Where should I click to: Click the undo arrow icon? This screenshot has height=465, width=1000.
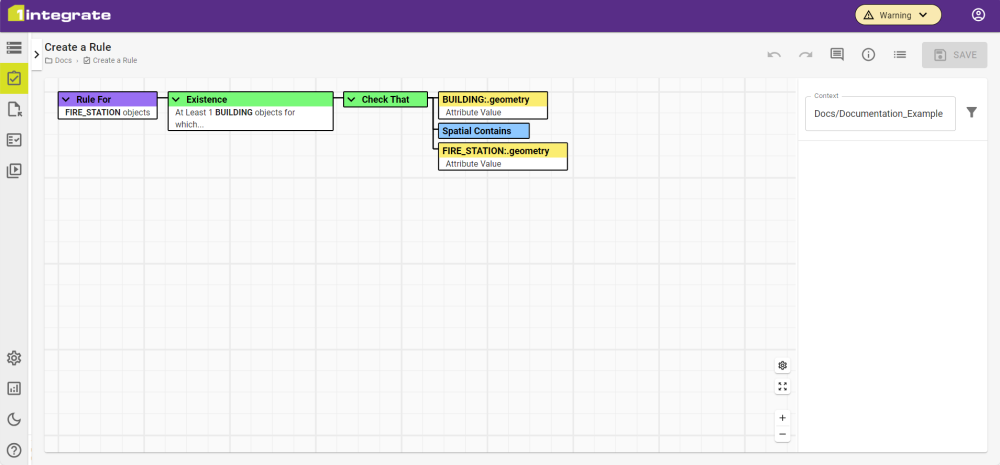tap(774, 55)
